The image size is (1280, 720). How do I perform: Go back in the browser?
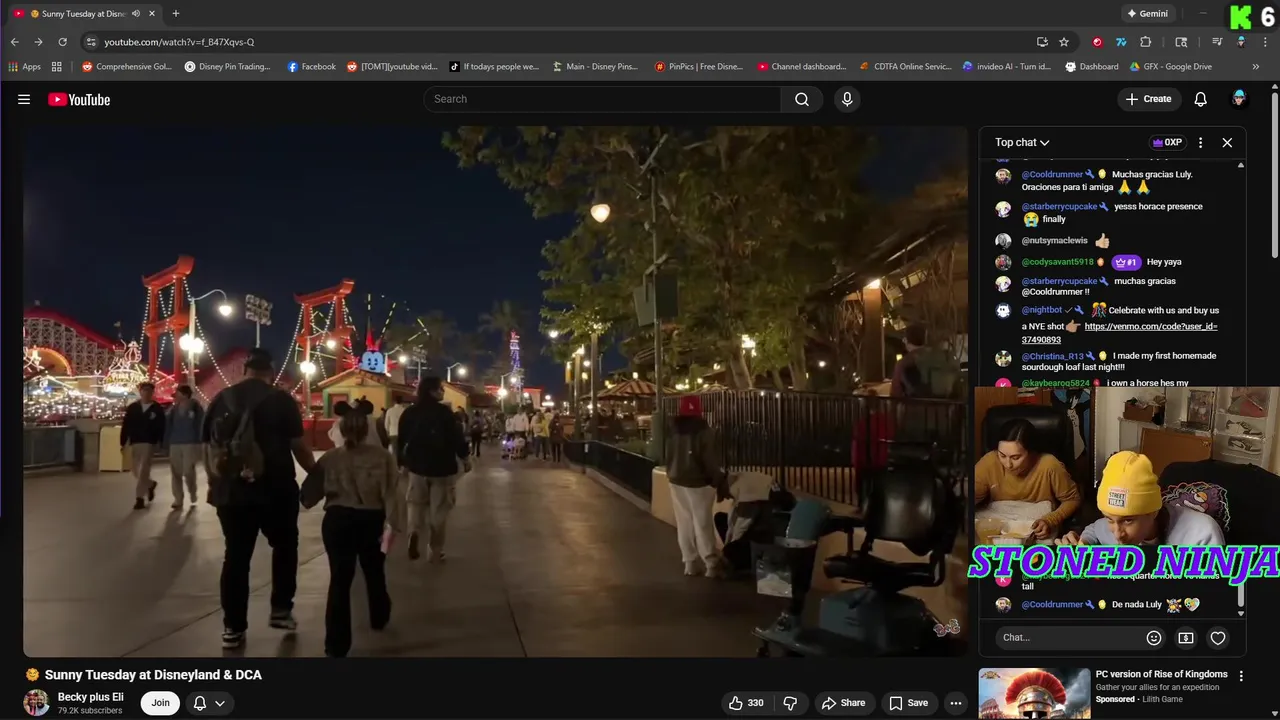[x=14, y=42]
